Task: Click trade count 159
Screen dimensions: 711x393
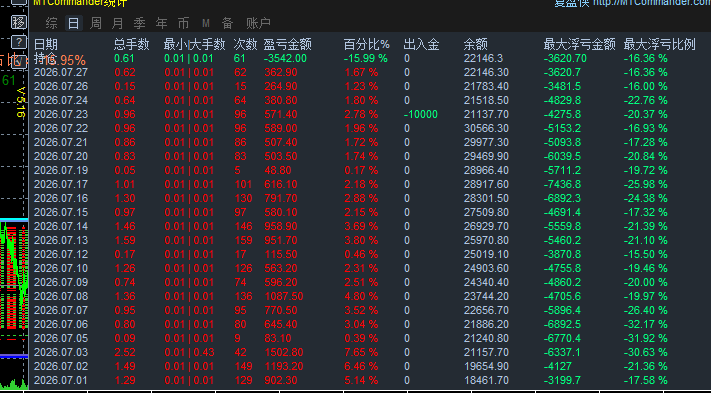Action: coord(243,241)
